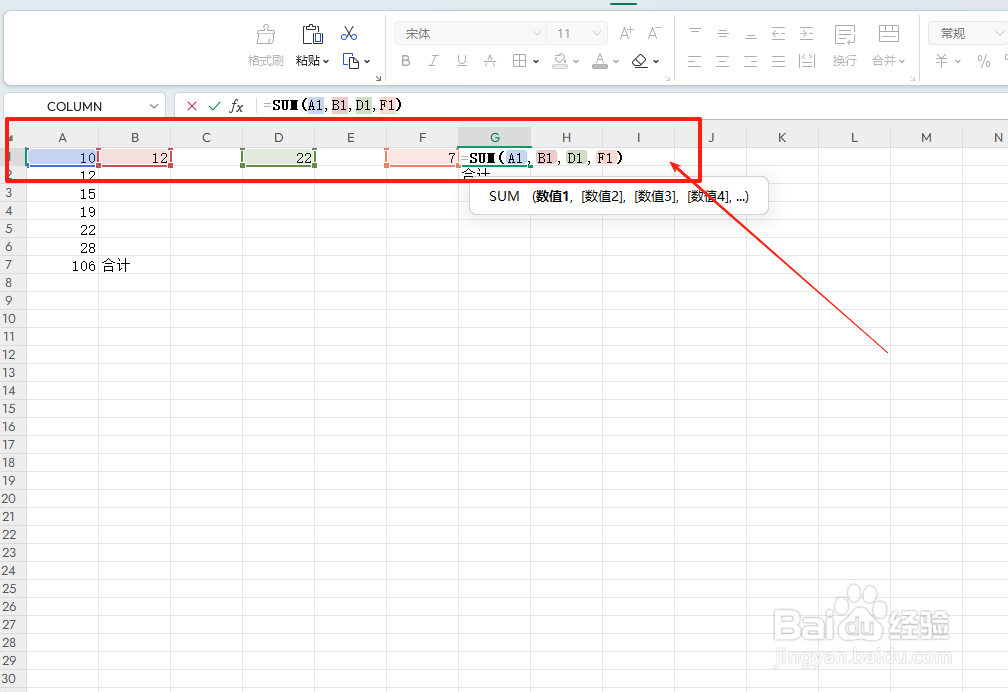This screenshot has height=692, width=1008.
Task: Click the Paste clipboard icon
Action: click(x=312, y=34)
